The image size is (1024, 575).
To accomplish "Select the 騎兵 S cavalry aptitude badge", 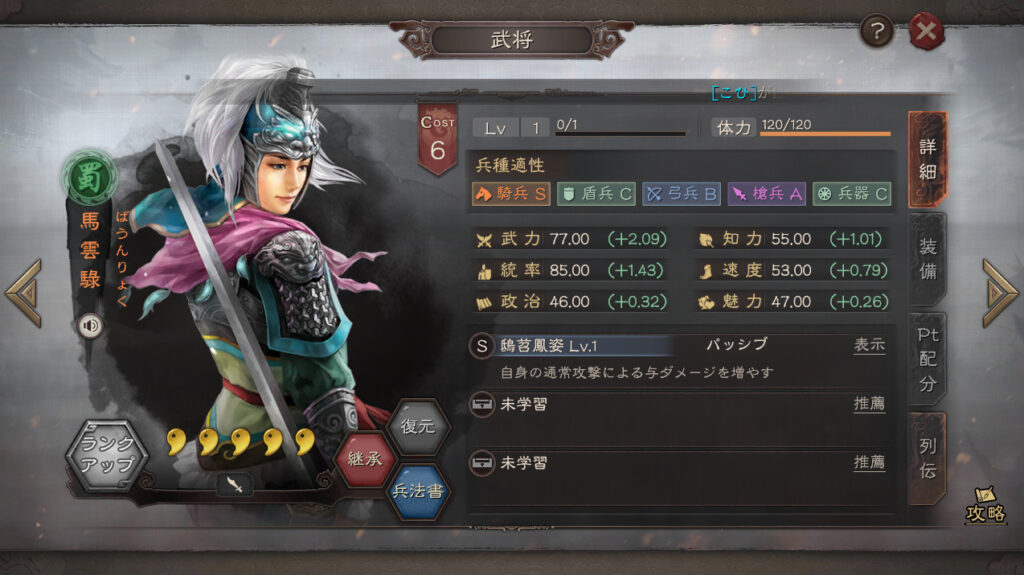I will click(511, 194).
